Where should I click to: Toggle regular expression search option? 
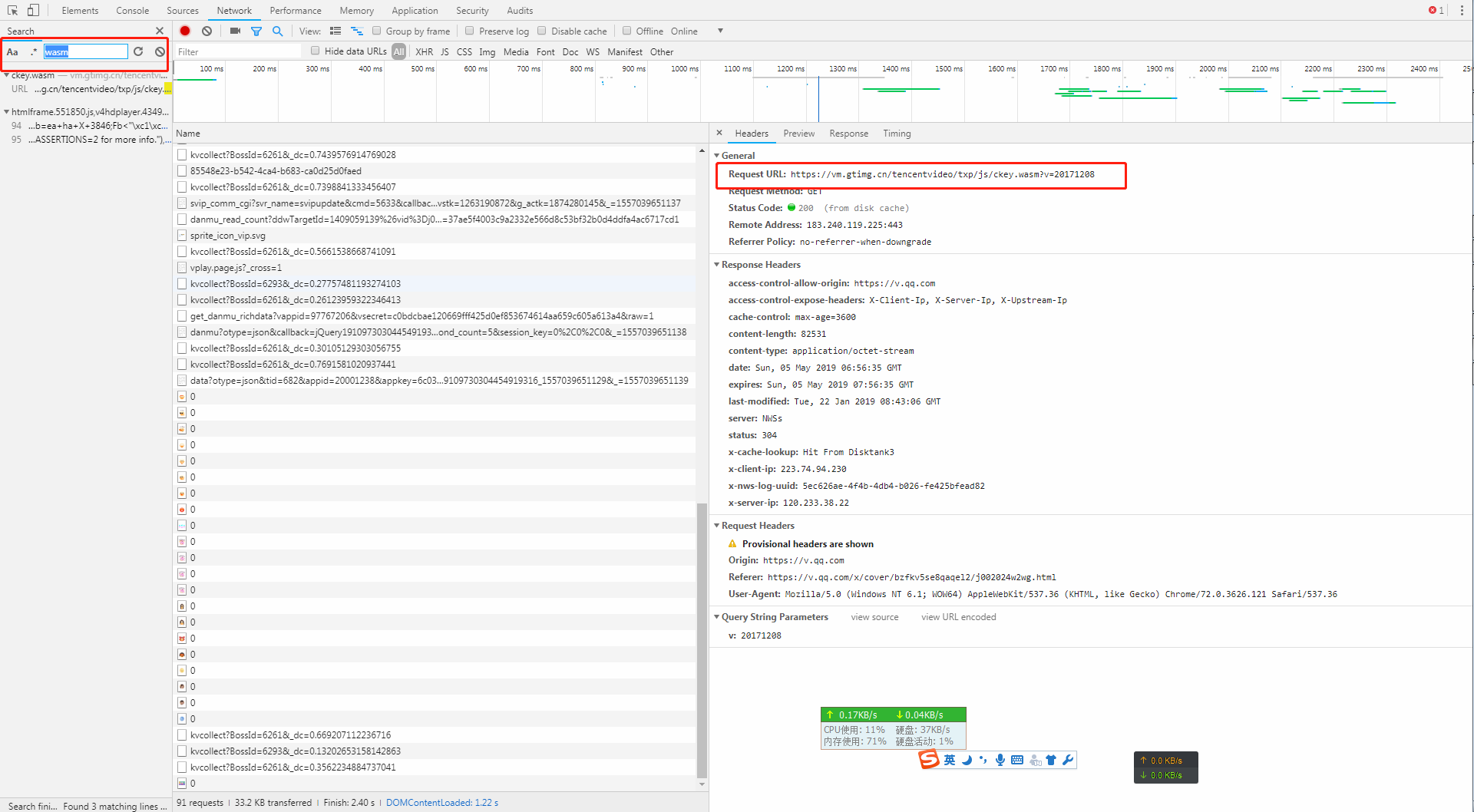pyautogui.click(x=33, y=51)
